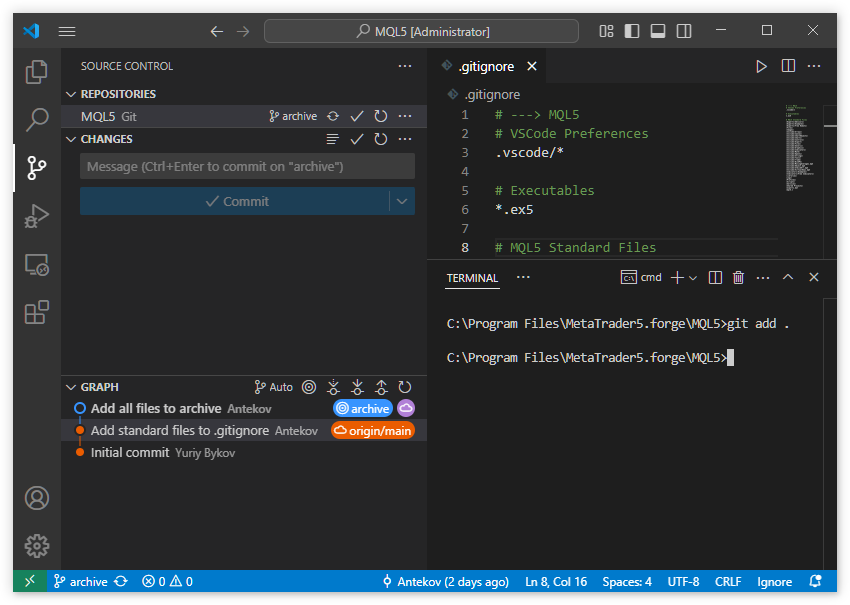Viewport: 850px width, 605px height.
Task: Switch to the .gitignore editor tab
Action: coord(486,66)
